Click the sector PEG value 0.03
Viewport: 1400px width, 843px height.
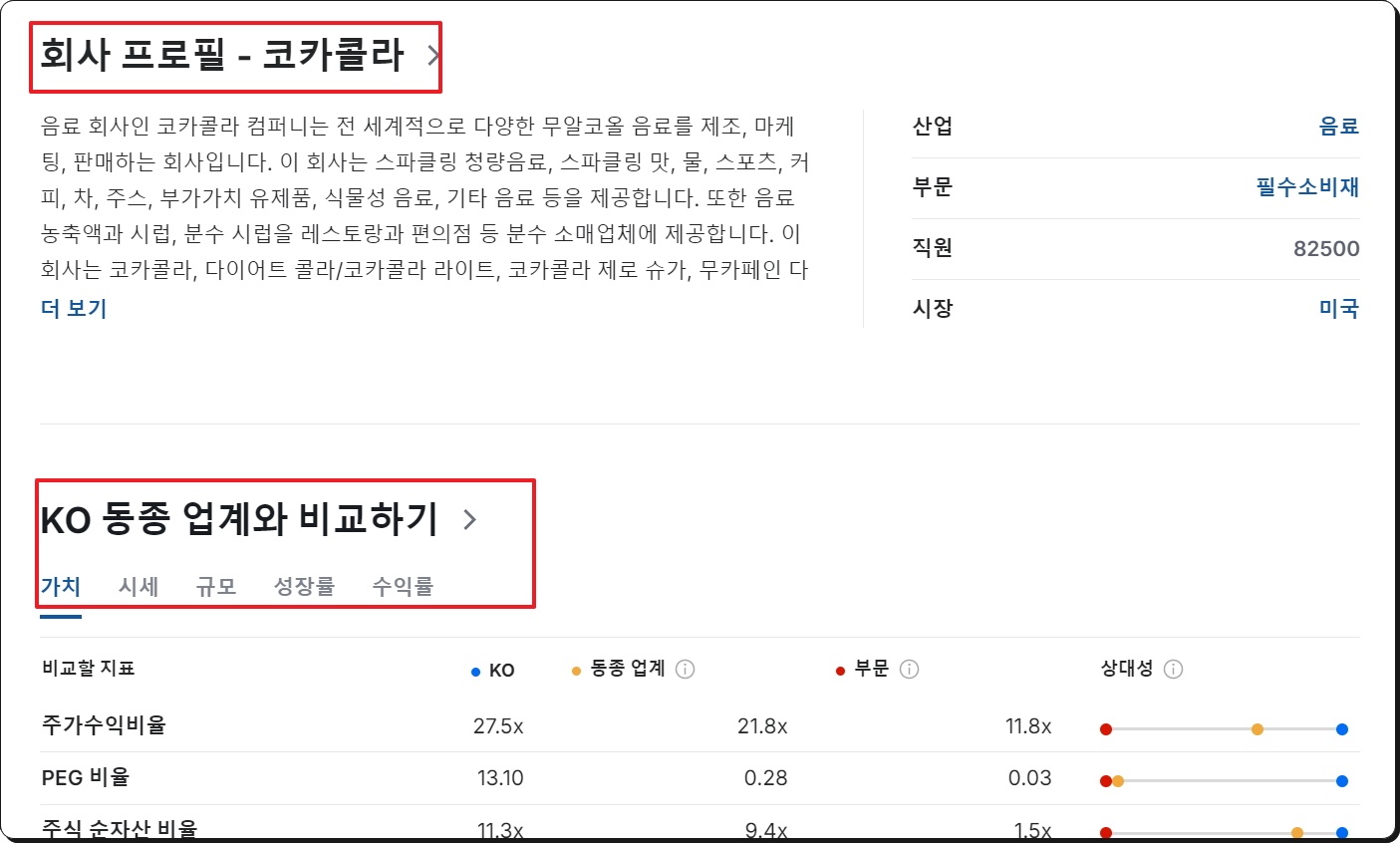(1029, 778)
